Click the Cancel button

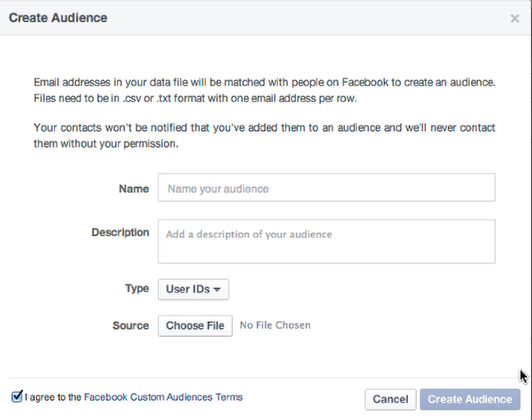(391, 399)
